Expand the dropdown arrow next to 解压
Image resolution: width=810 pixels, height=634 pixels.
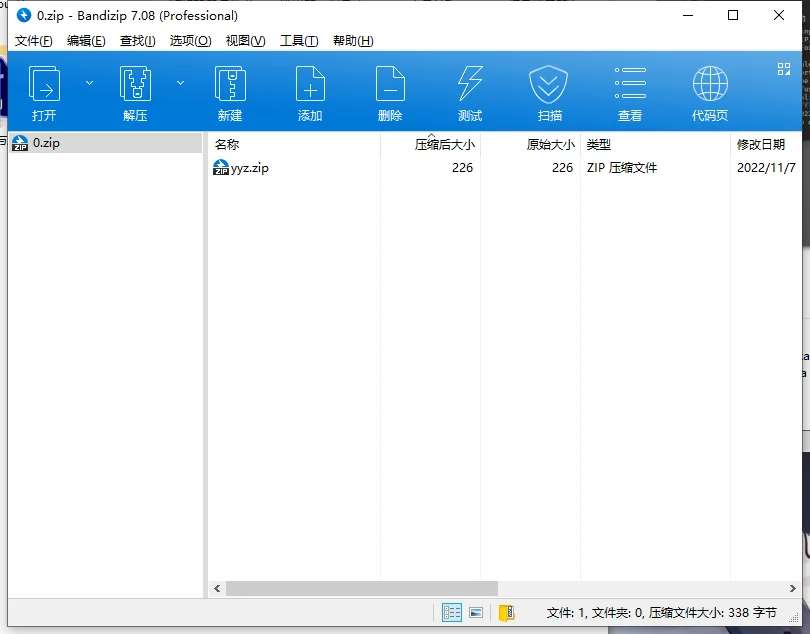click(181, 83)
